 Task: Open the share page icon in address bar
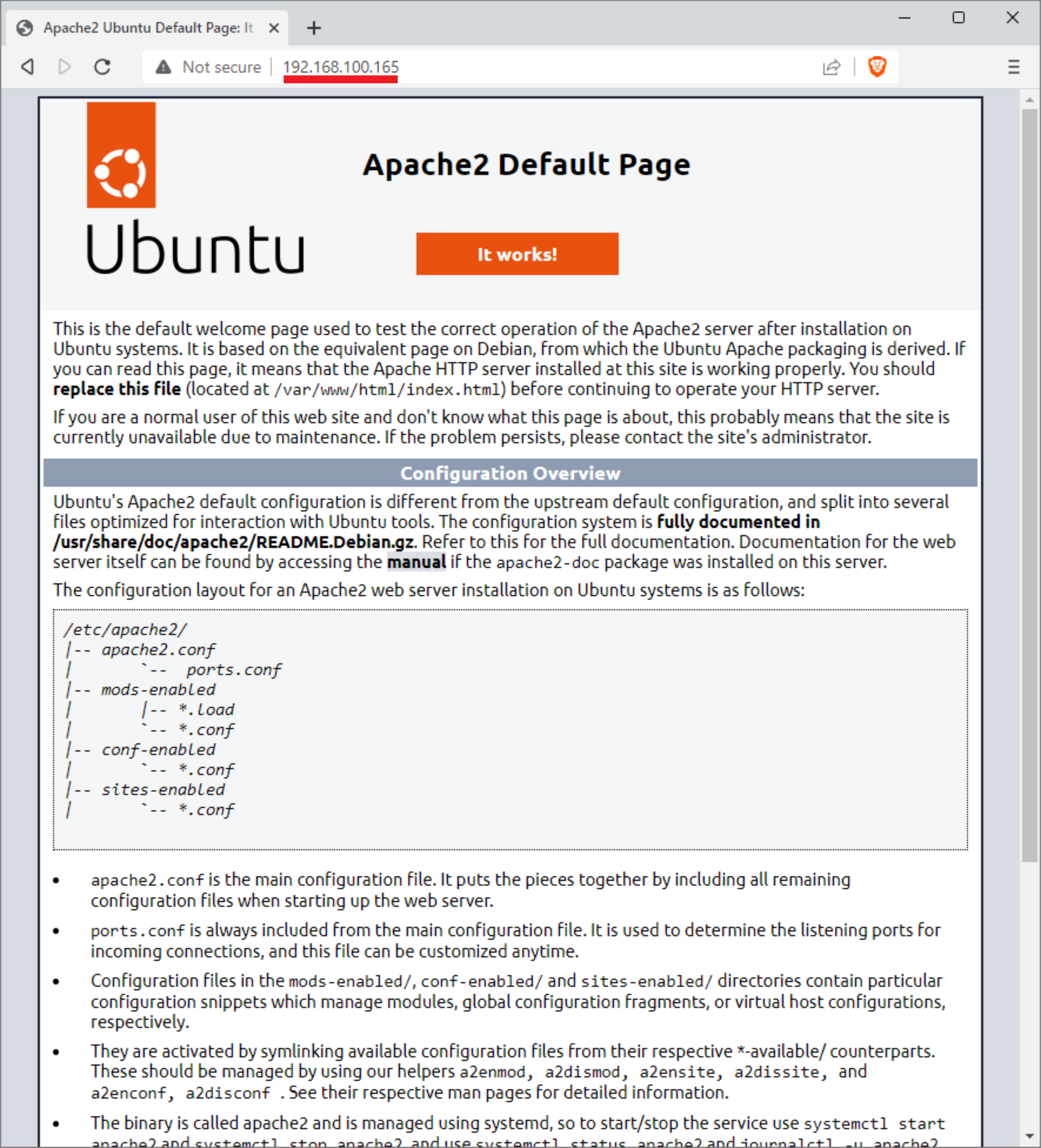click(x=832, y=67)
